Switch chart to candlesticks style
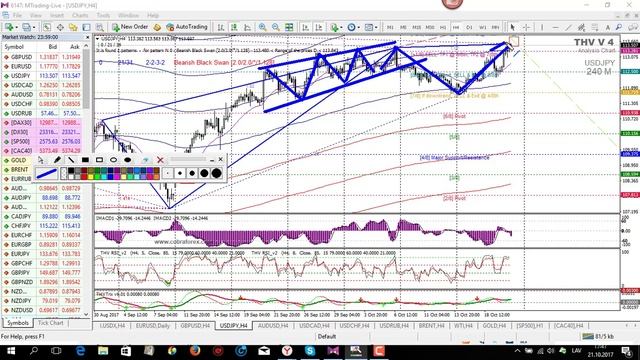This screenshot has height=360, width=640. [234, 27]
